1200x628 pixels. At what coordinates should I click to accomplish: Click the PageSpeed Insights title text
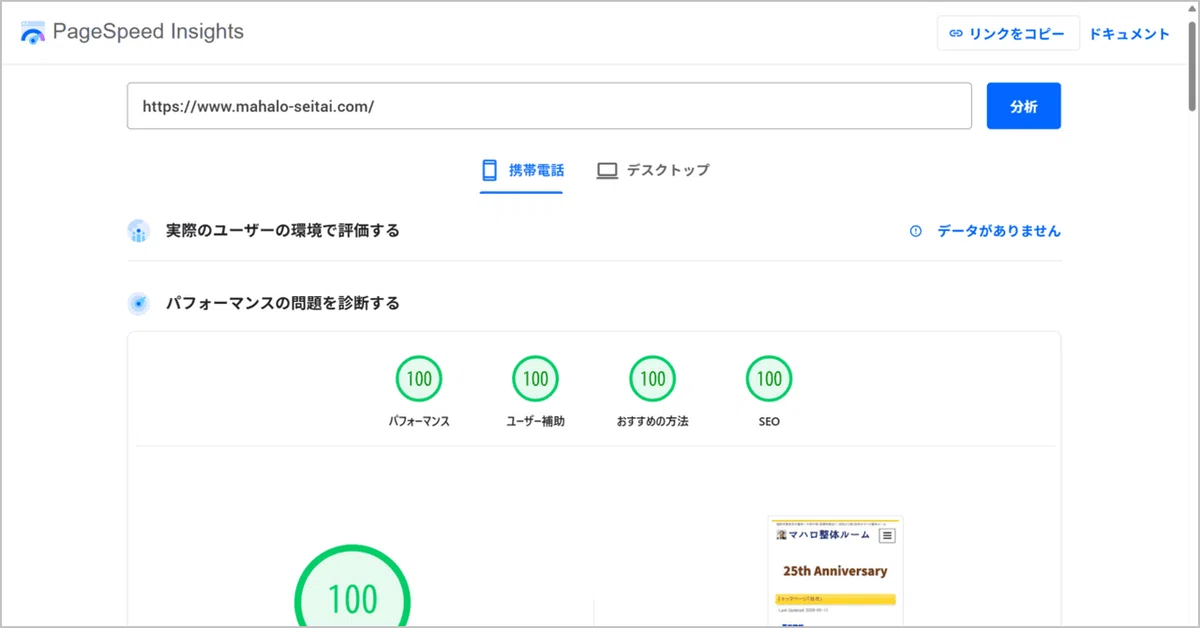[148, 32]
